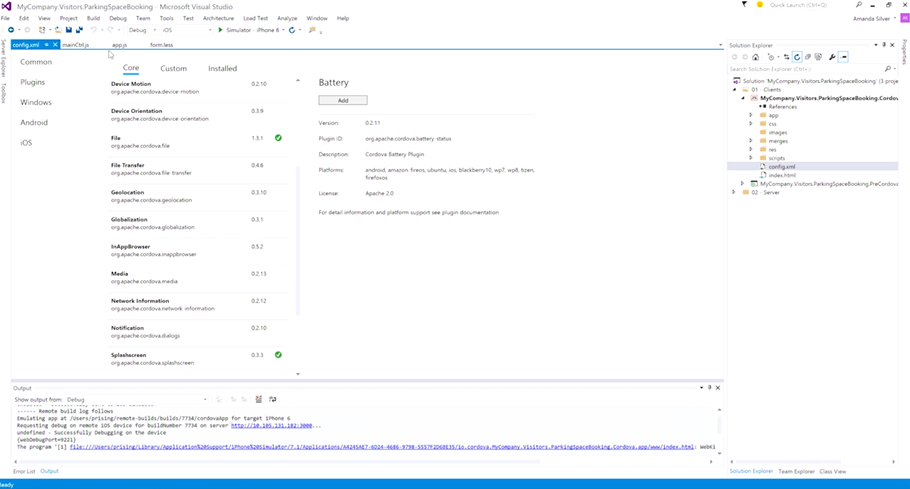Click the Clear All icon in Output panel
Screen dimensions: 910x489
[x=258, y=399]
